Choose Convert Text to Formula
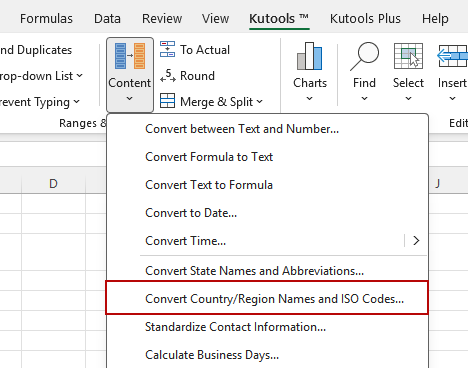468x368 pixels. pyautogui.click(x=267, y=185)
